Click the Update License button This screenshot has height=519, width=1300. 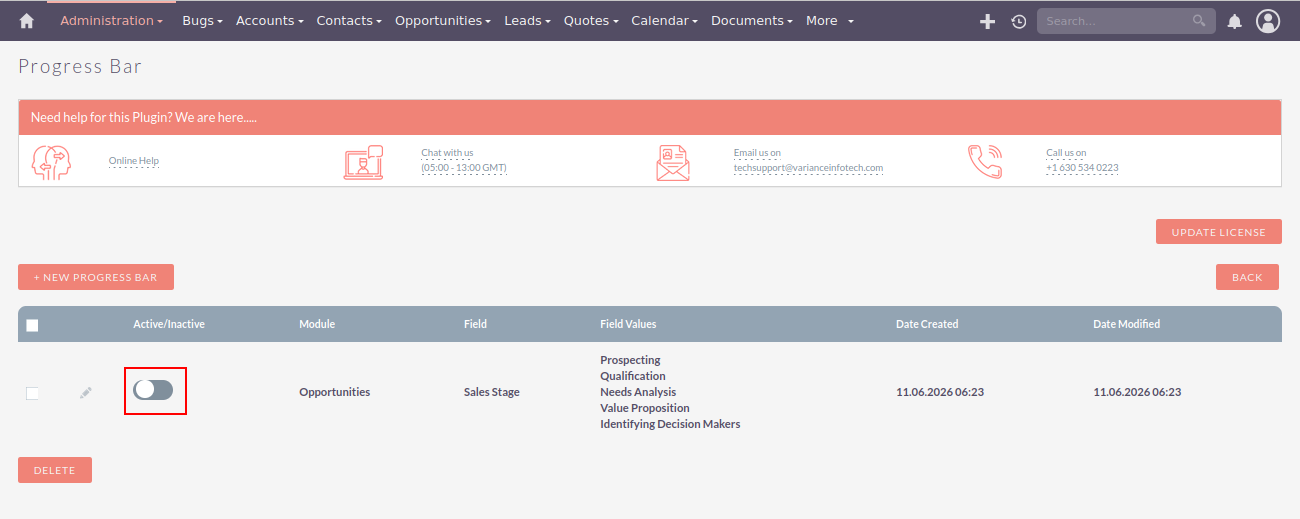(x=1219, y=232)
